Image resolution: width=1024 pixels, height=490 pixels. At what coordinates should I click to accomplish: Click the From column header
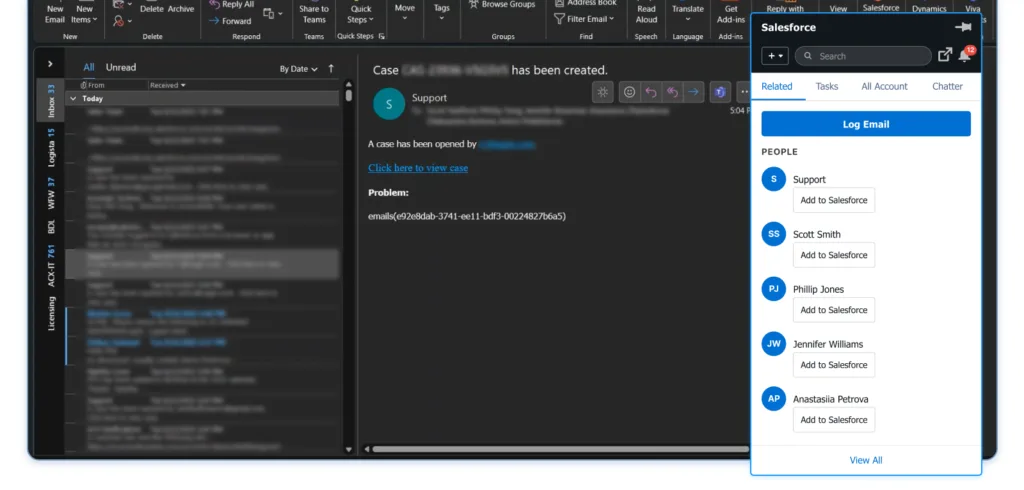click(x=96, y=85)
